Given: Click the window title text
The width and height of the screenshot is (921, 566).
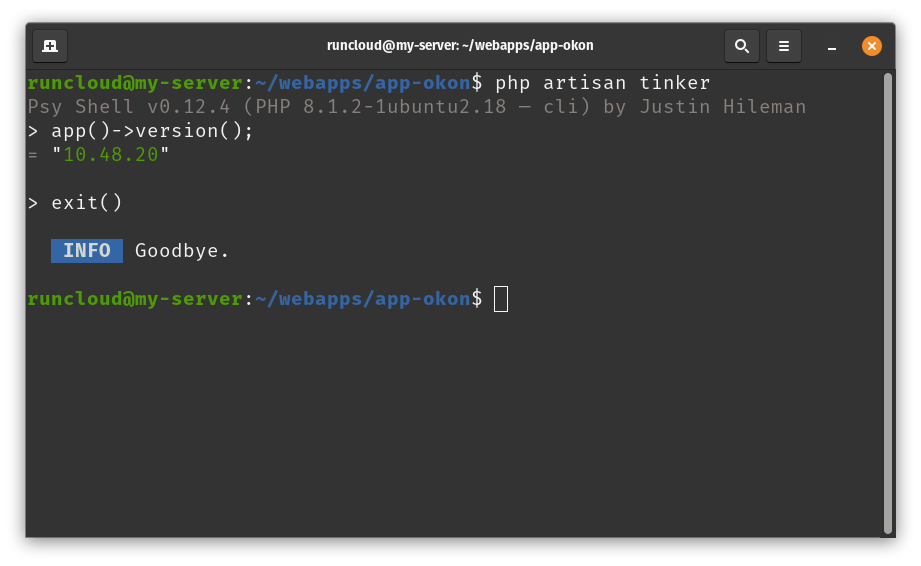Looking at the screenshot, I should click(x=460, y=46).
